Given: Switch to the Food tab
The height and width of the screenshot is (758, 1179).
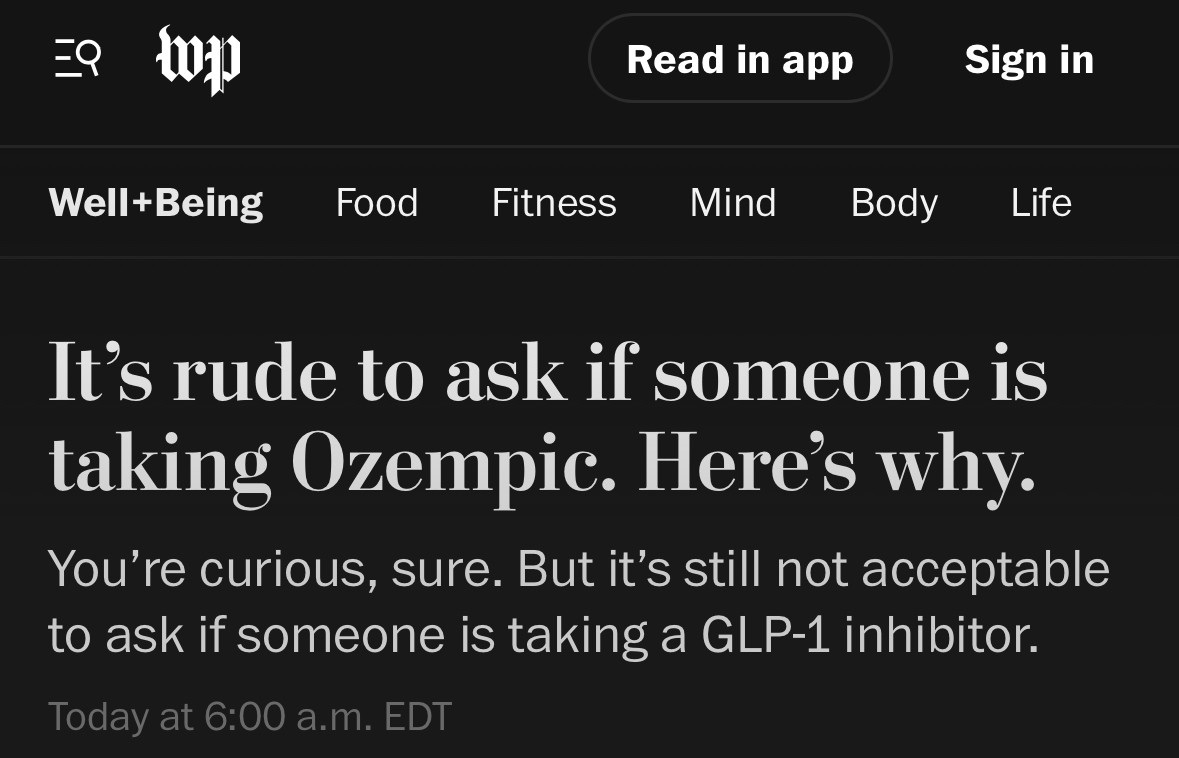Looking at the screenshot, I should 377,203.
